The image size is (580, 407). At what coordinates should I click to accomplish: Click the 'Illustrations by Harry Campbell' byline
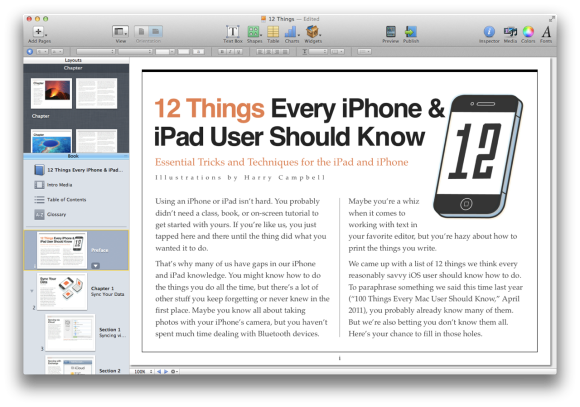click(x=240, y=178)
